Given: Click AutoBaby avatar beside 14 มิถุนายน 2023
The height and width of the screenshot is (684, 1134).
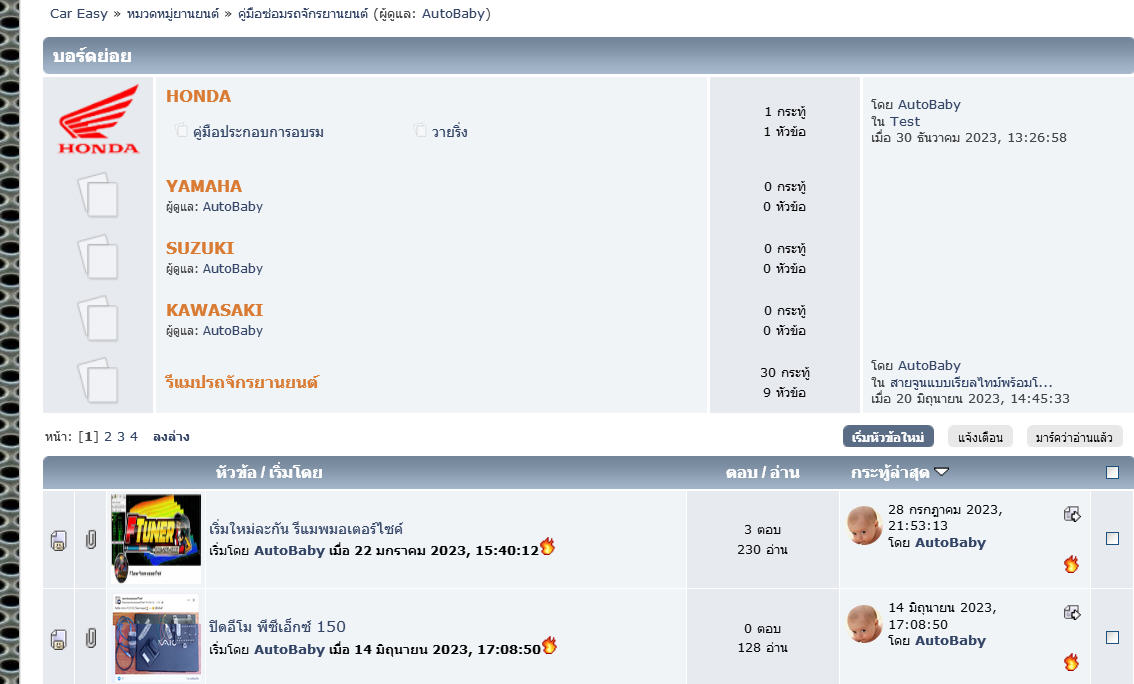Looking at the screenshot, I should [864, 624].
